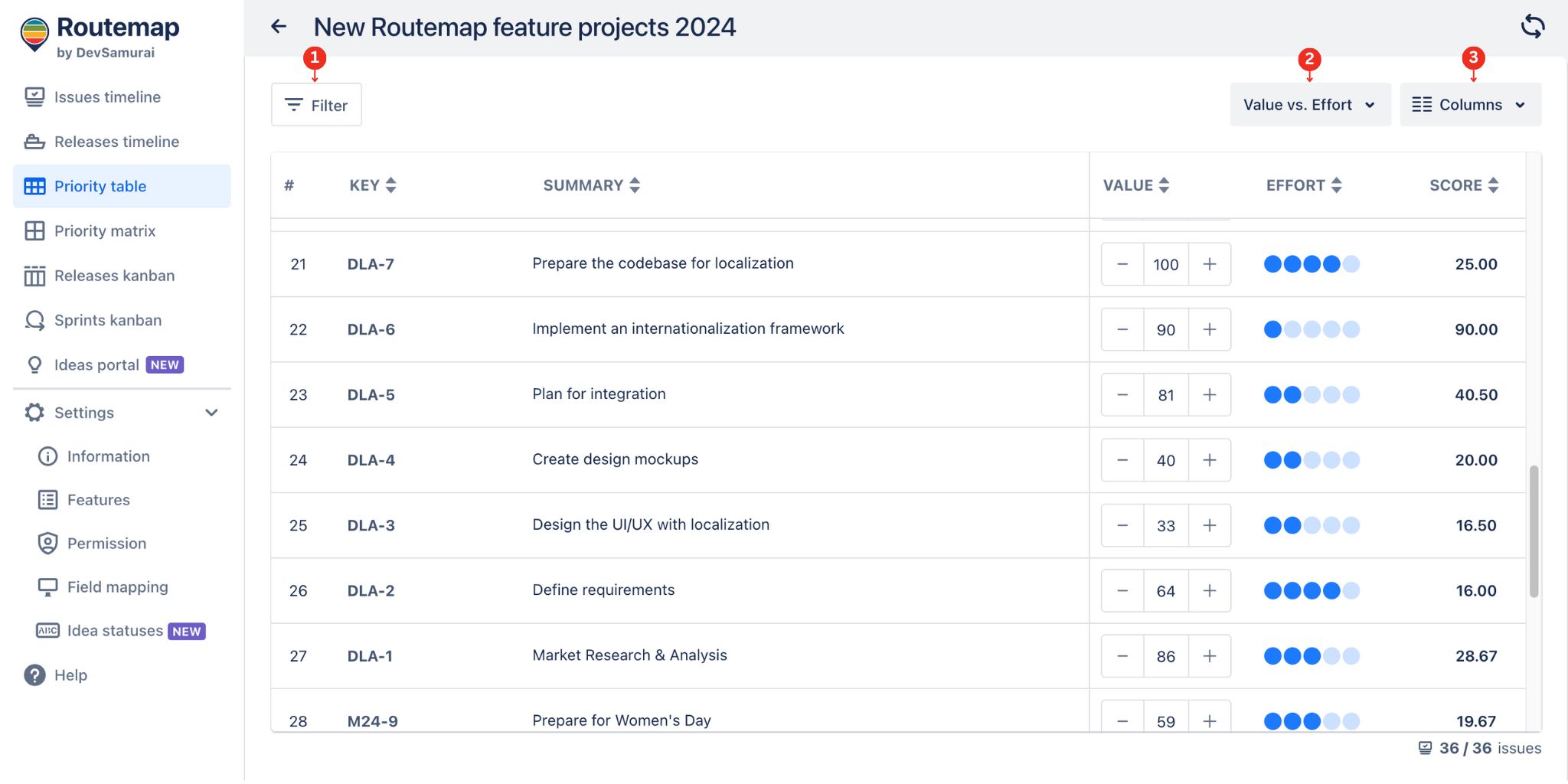1568x784 pixels.
Task: Increase value for DLA-6 with plus button
Action: 1210,330
